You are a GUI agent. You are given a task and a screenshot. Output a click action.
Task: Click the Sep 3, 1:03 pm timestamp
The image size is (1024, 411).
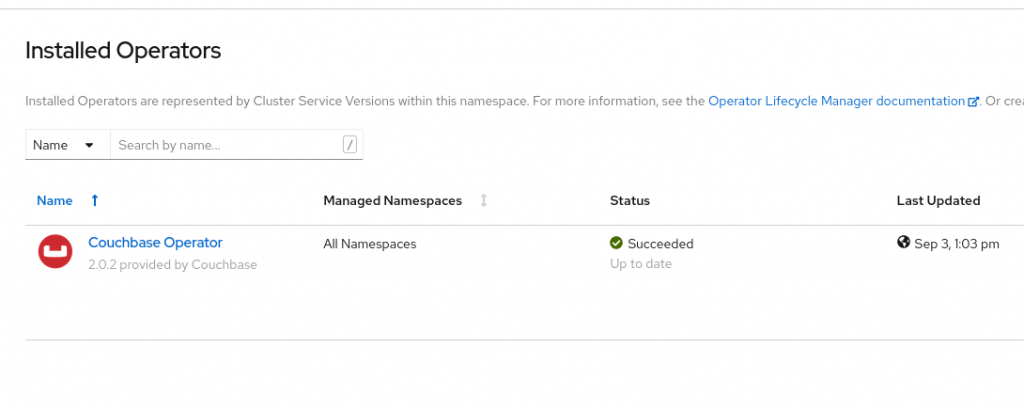click(x=956, y=244)
